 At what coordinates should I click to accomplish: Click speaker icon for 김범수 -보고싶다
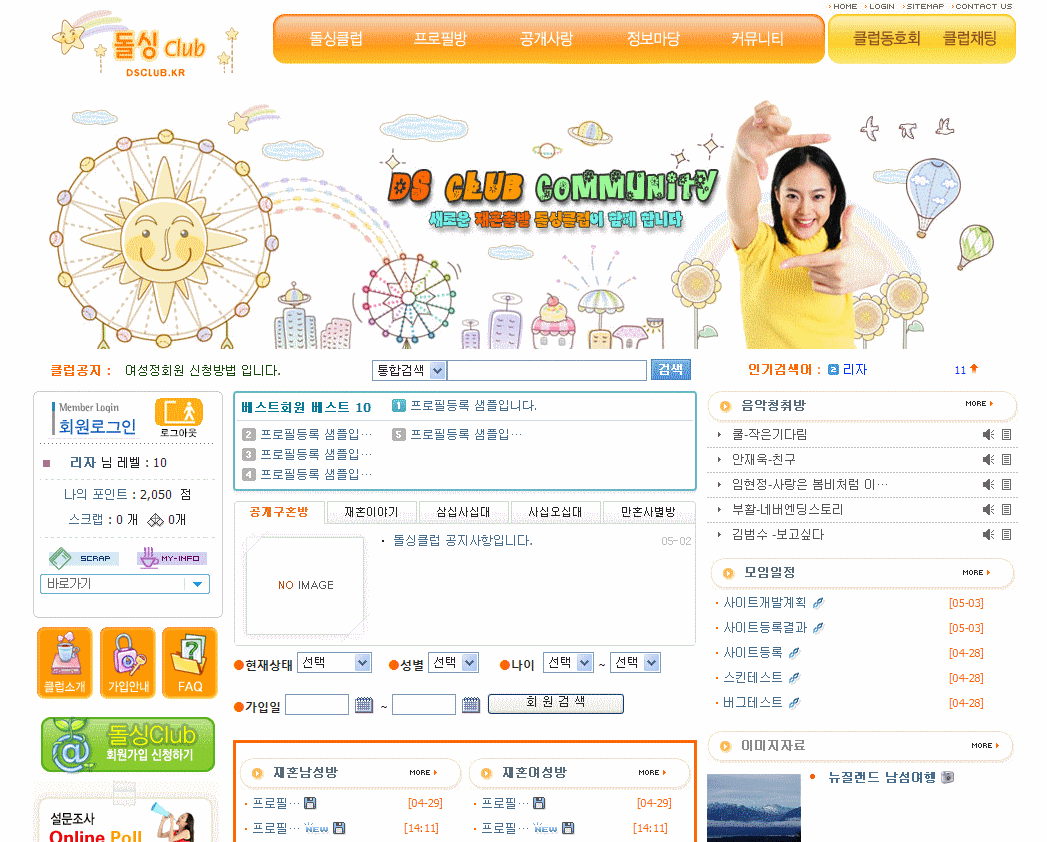point(988,534)
